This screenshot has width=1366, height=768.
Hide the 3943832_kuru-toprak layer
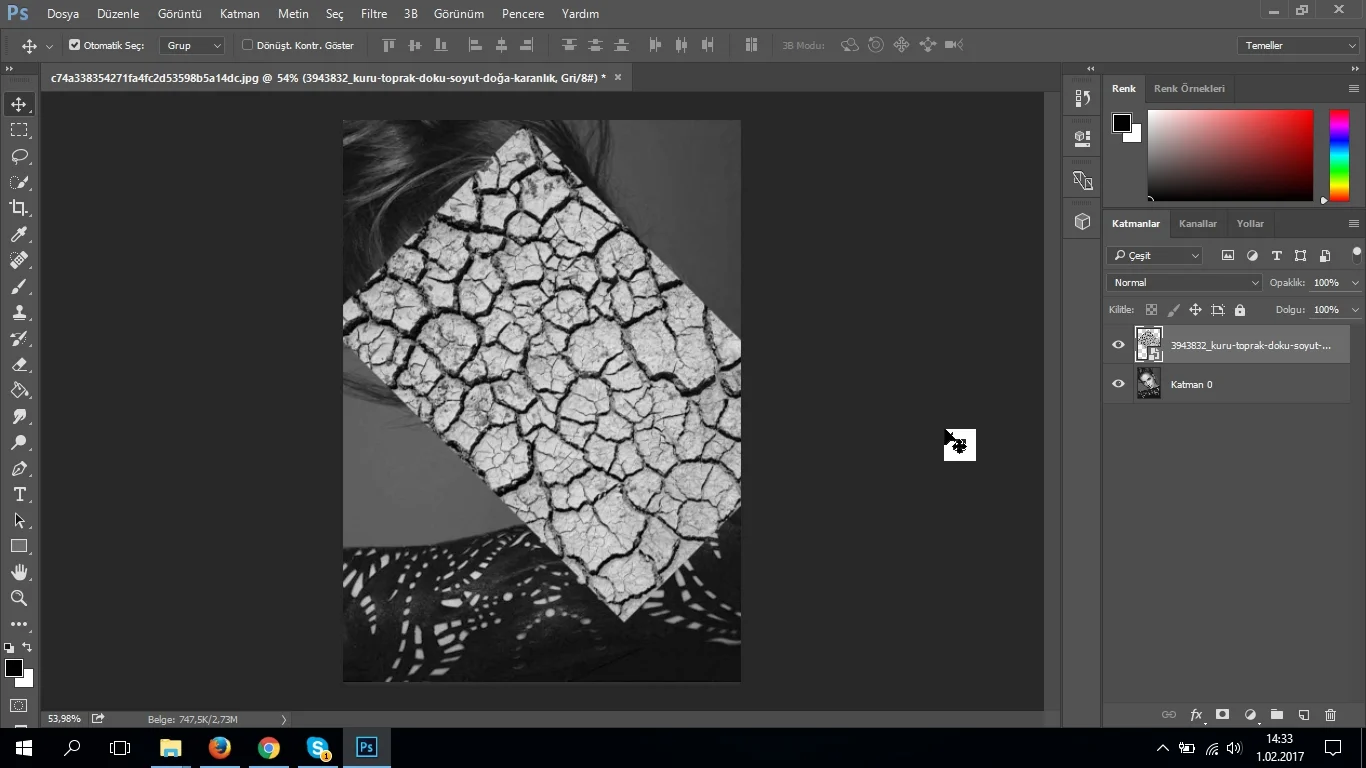tap(1118, 345)
